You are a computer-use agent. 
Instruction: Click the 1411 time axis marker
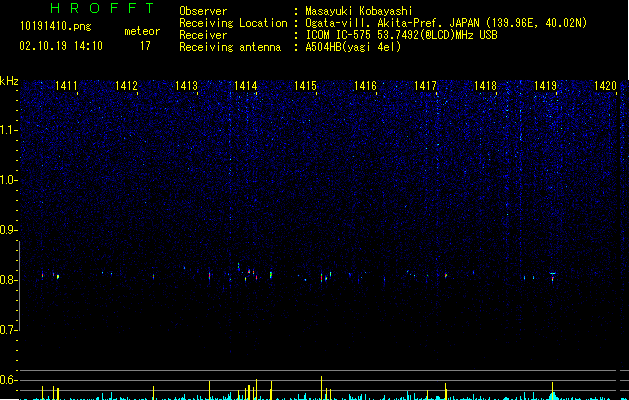66,86
